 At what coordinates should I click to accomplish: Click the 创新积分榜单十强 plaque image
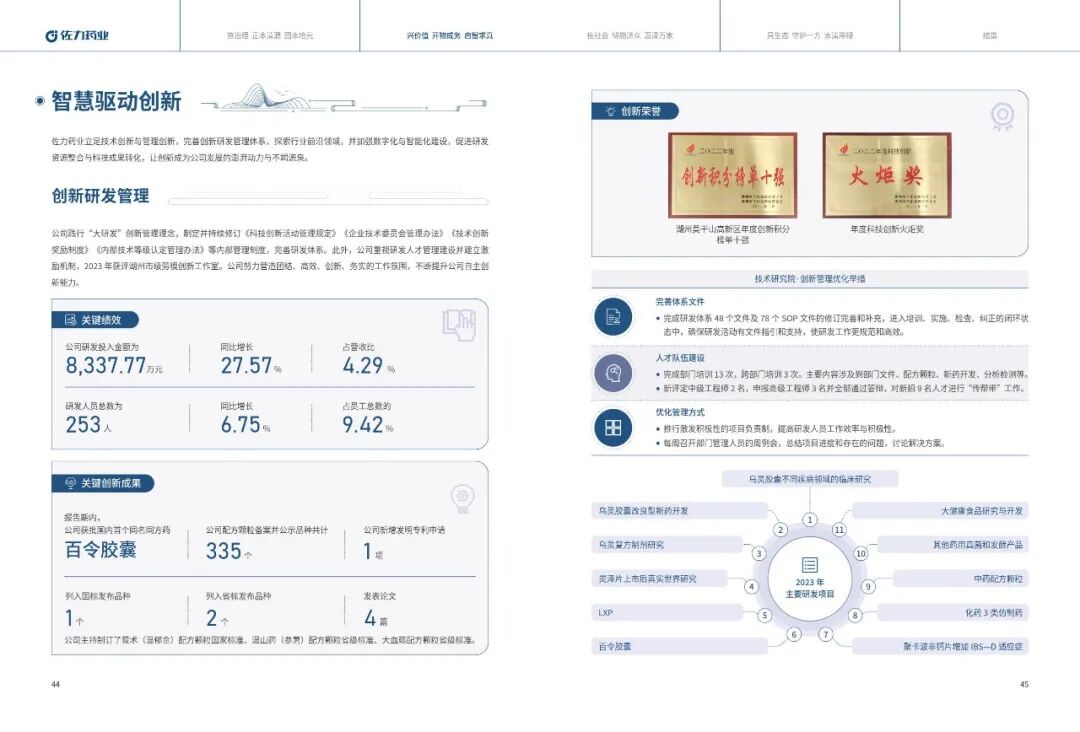point(733,176)
